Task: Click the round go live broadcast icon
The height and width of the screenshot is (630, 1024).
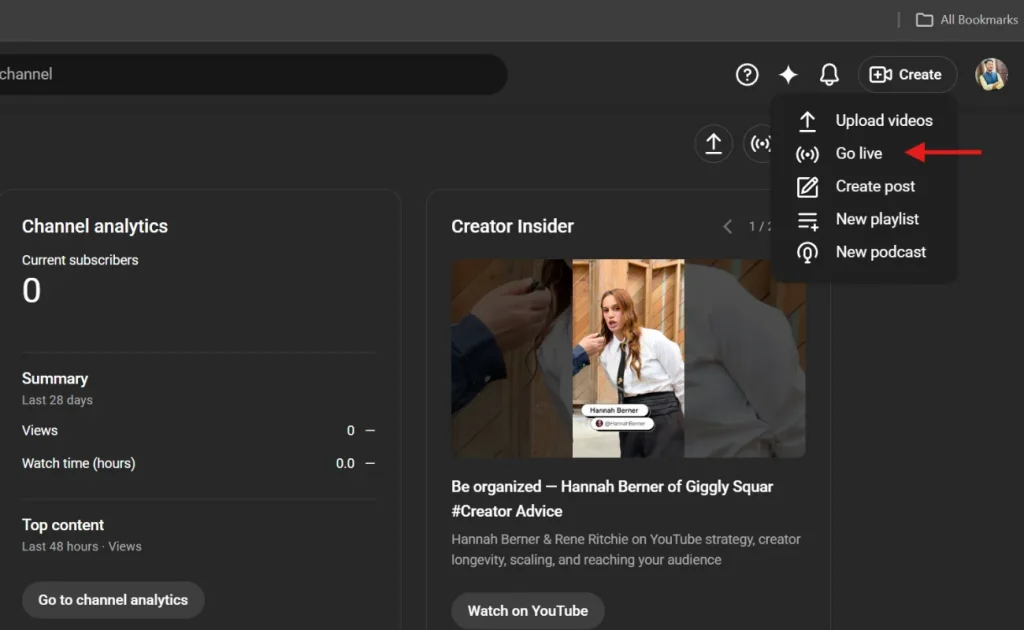Action: [759, 143]
